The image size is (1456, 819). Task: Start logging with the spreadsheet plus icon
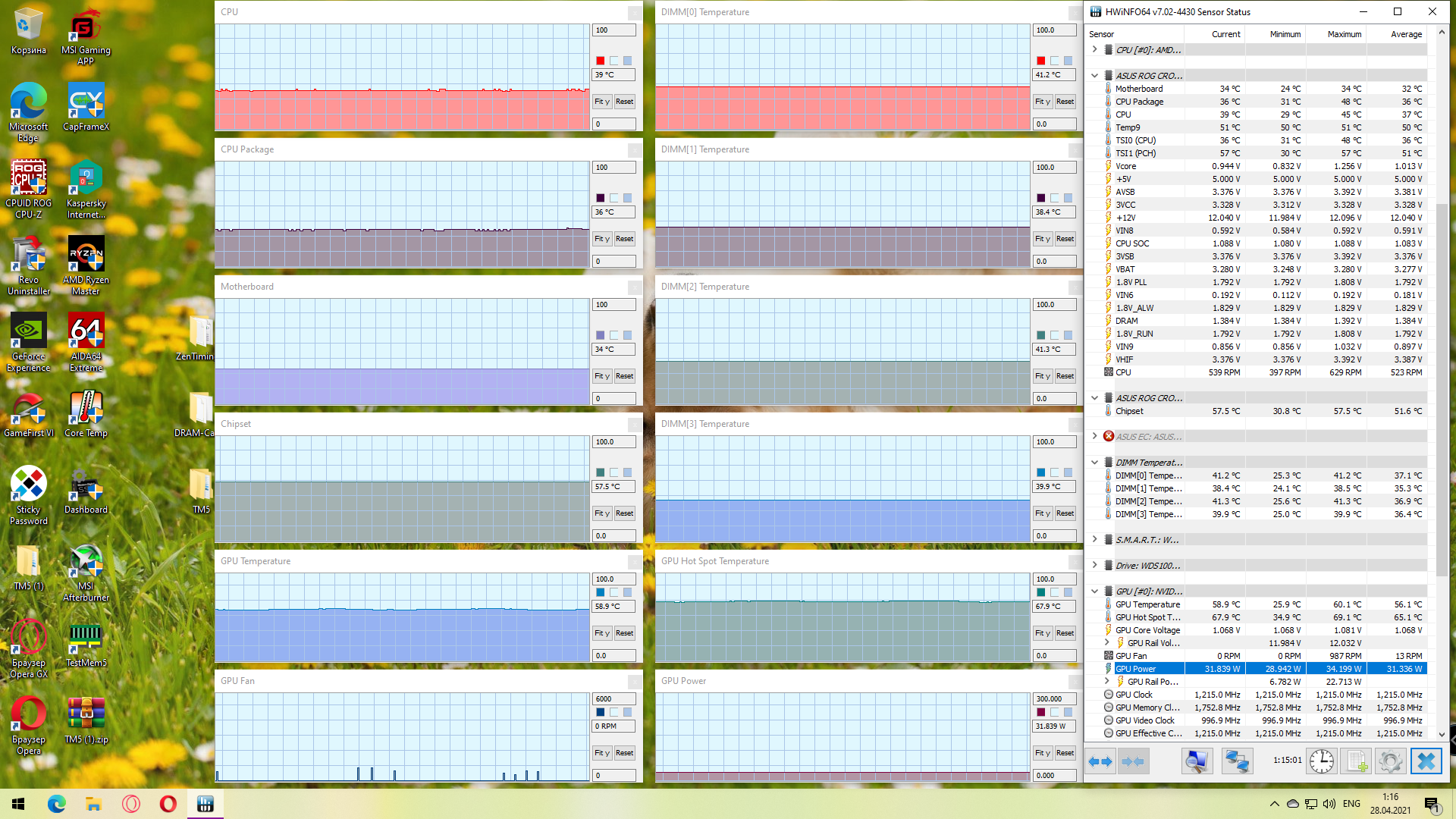click(x=1356, y=761)
